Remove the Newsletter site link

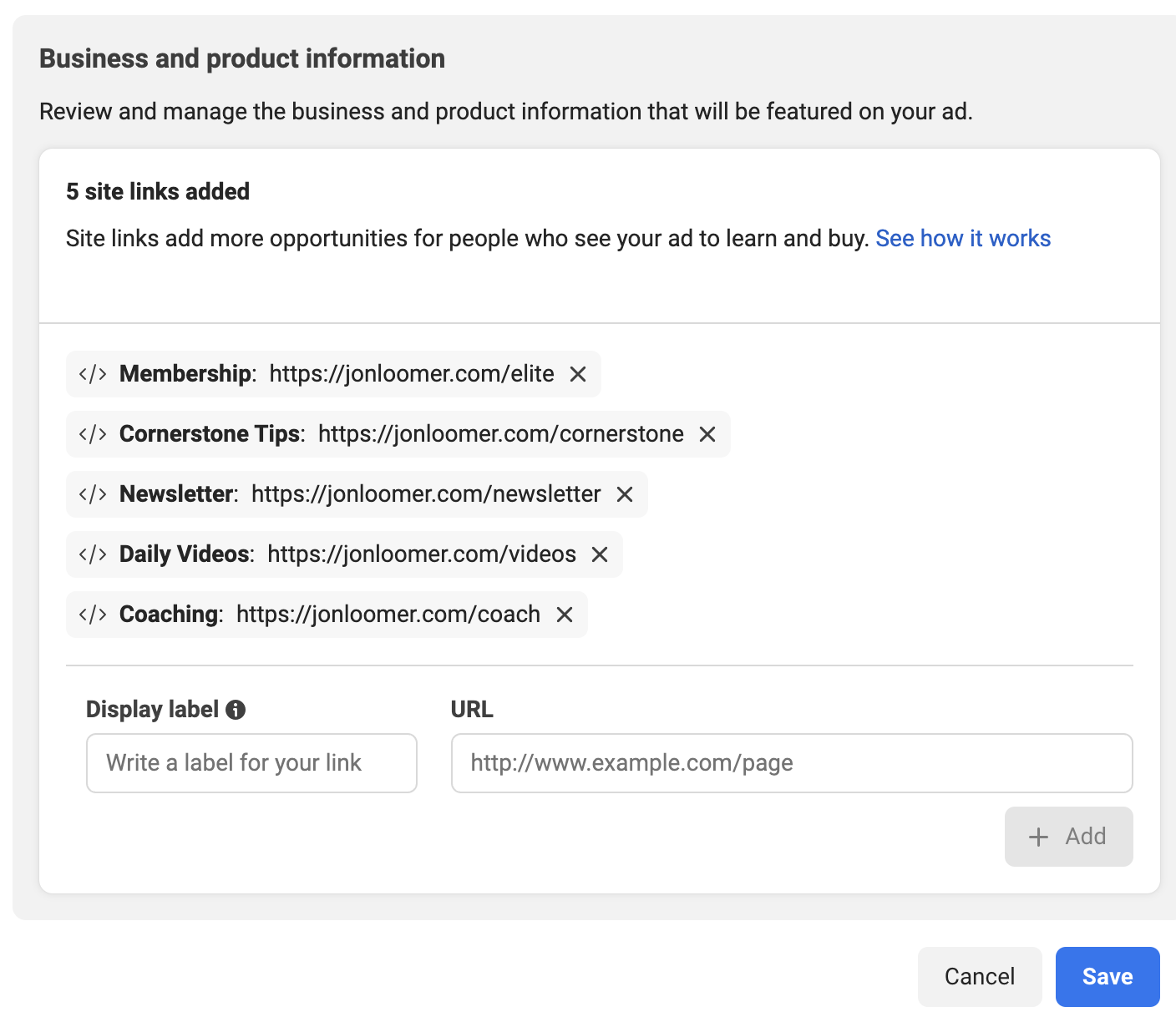625,494
